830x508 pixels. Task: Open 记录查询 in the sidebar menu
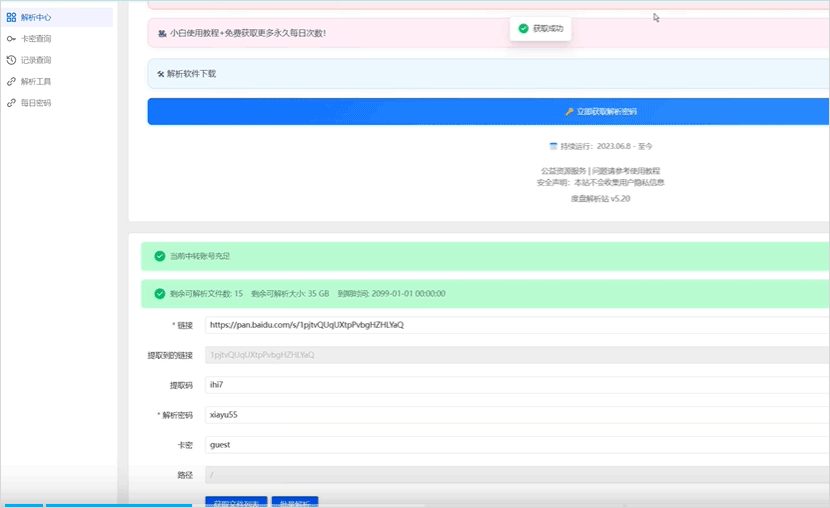36,60
